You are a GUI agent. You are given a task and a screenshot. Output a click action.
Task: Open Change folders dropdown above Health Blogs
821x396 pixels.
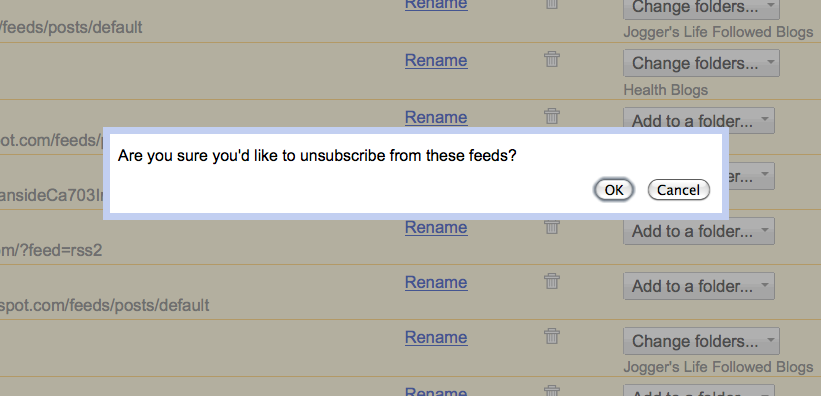coord(701,63)
